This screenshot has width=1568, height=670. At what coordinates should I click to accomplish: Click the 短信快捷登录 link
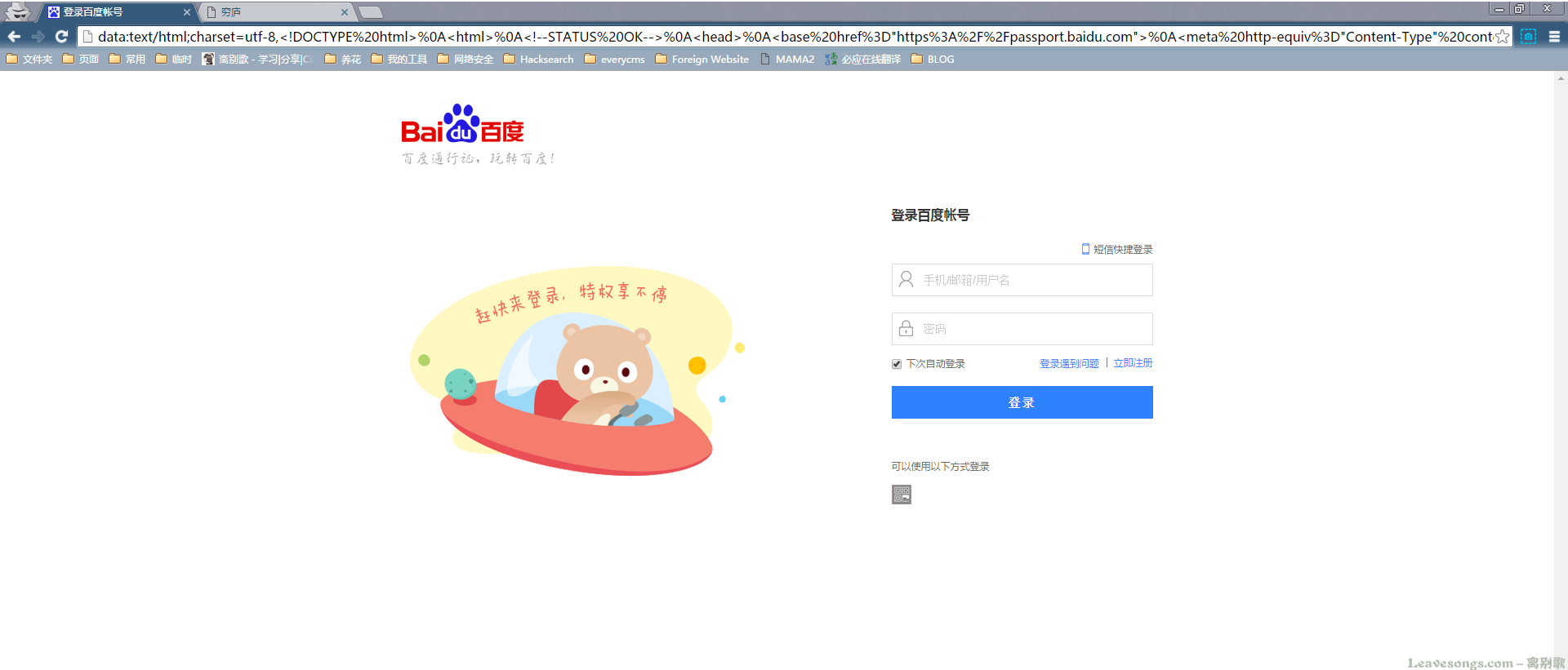[1117, 249]
